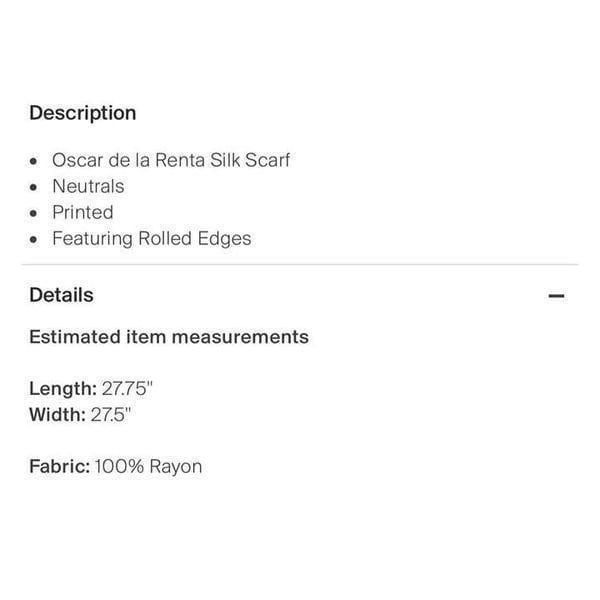Click the divider line above Details
Viewport: 600px width, 600px height.
point(300,264)
